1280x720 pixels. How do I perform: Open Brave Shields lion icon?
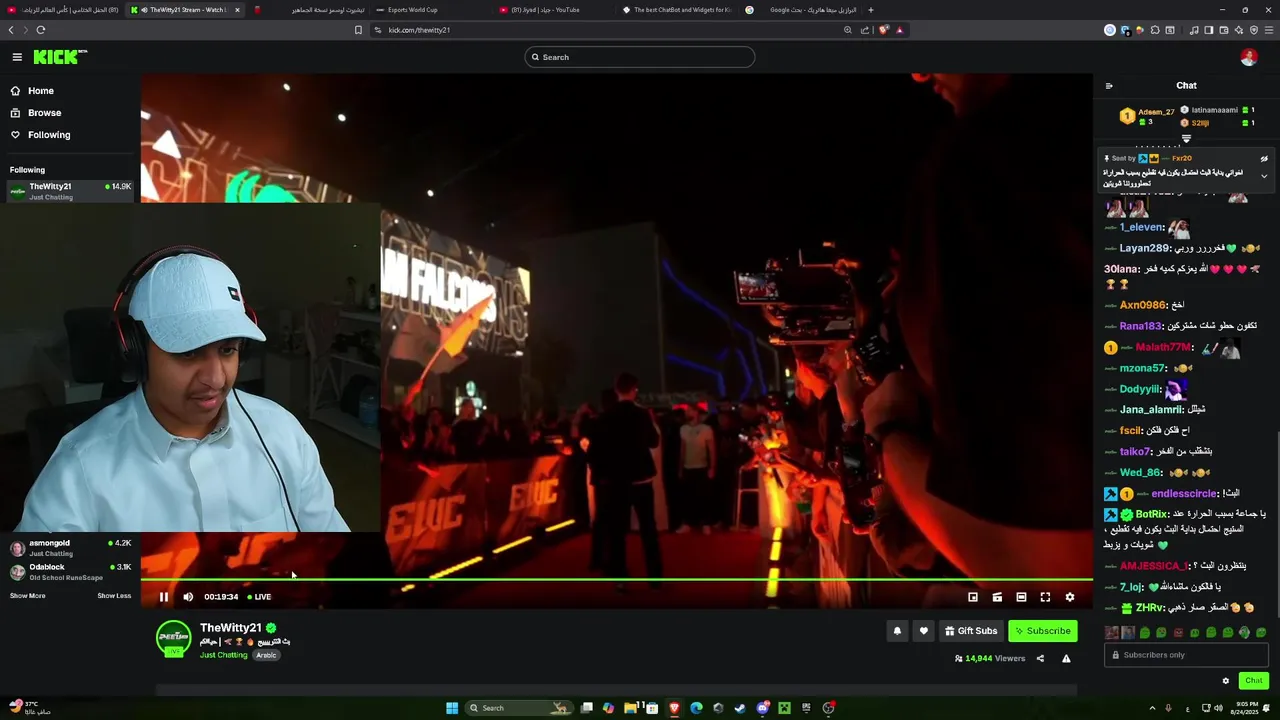[x=883, y=30]
